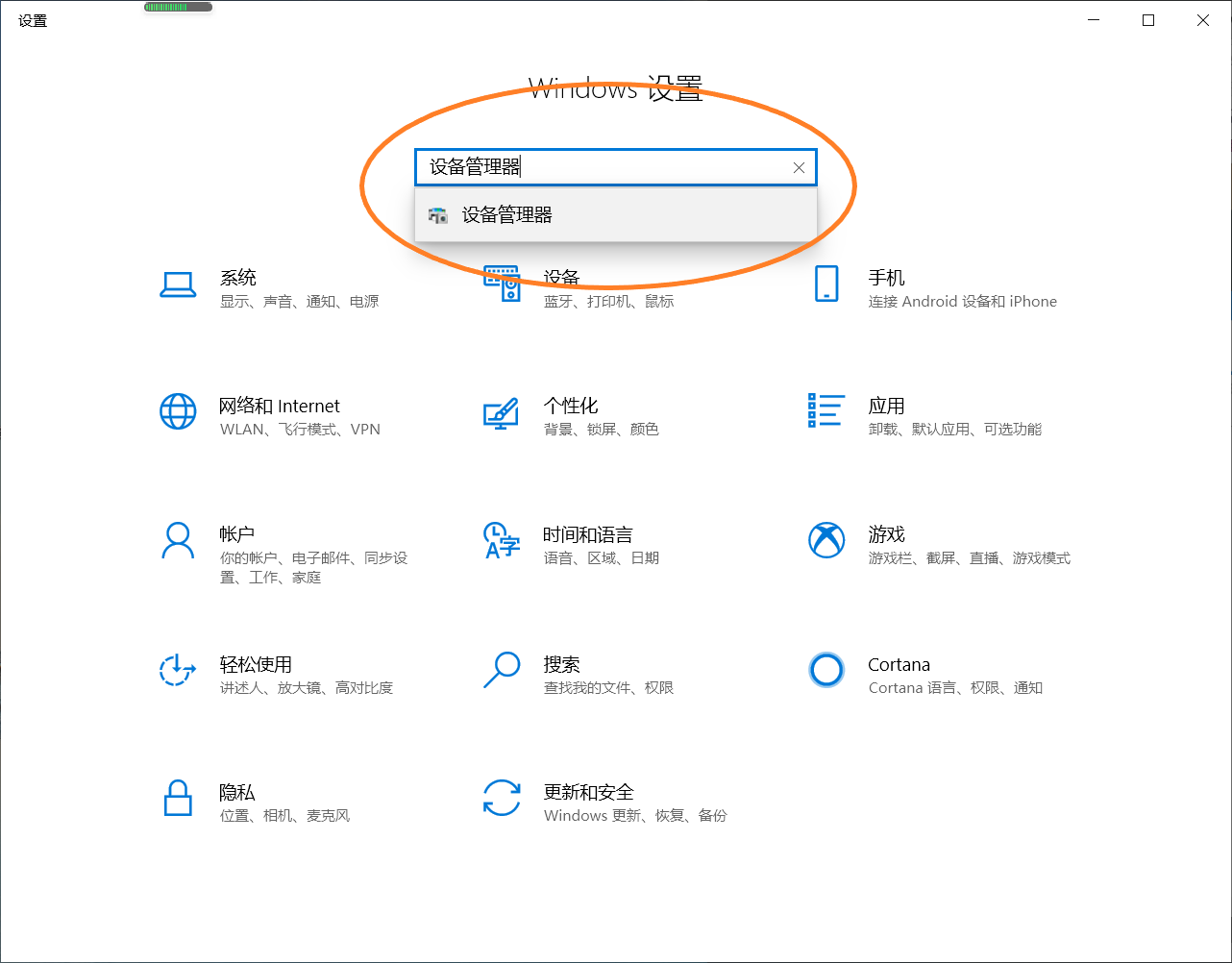Viewport: 1232px width, 963px height.
Task: Click the 应用 category title
Action: 886,406
